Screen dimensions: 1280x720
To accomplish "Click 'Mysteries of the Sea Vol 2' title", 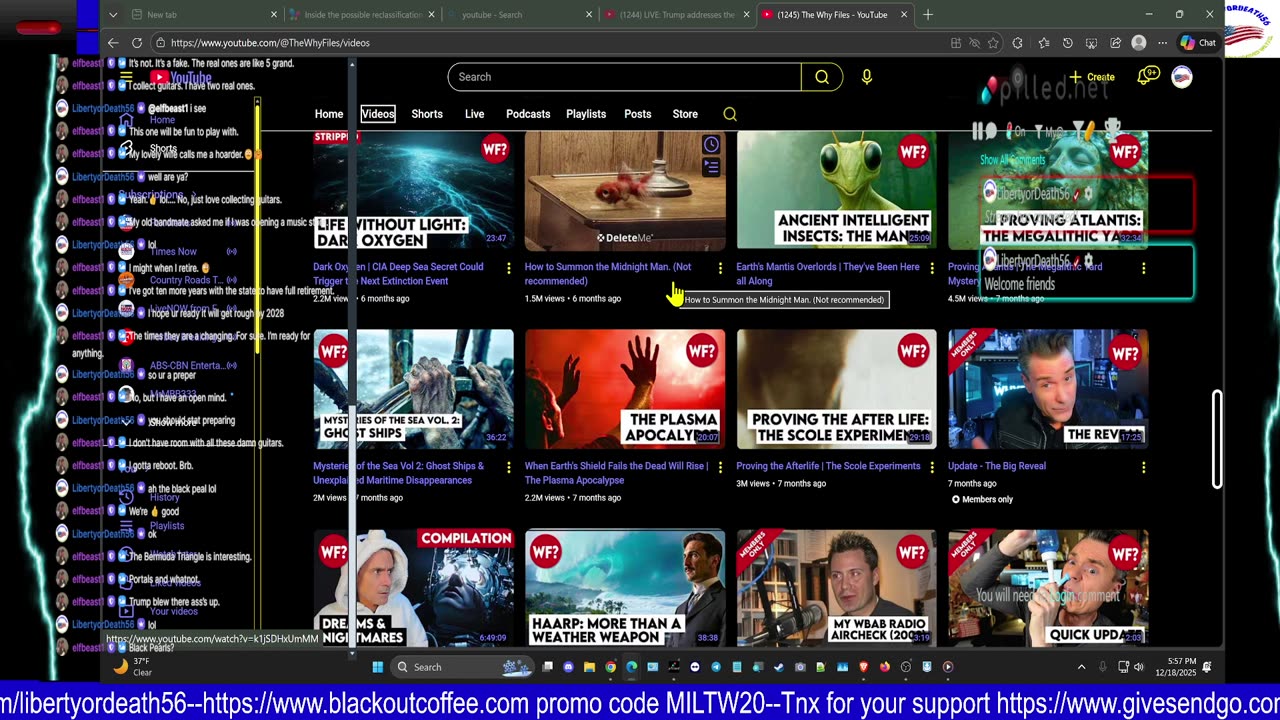I will 398,473.
